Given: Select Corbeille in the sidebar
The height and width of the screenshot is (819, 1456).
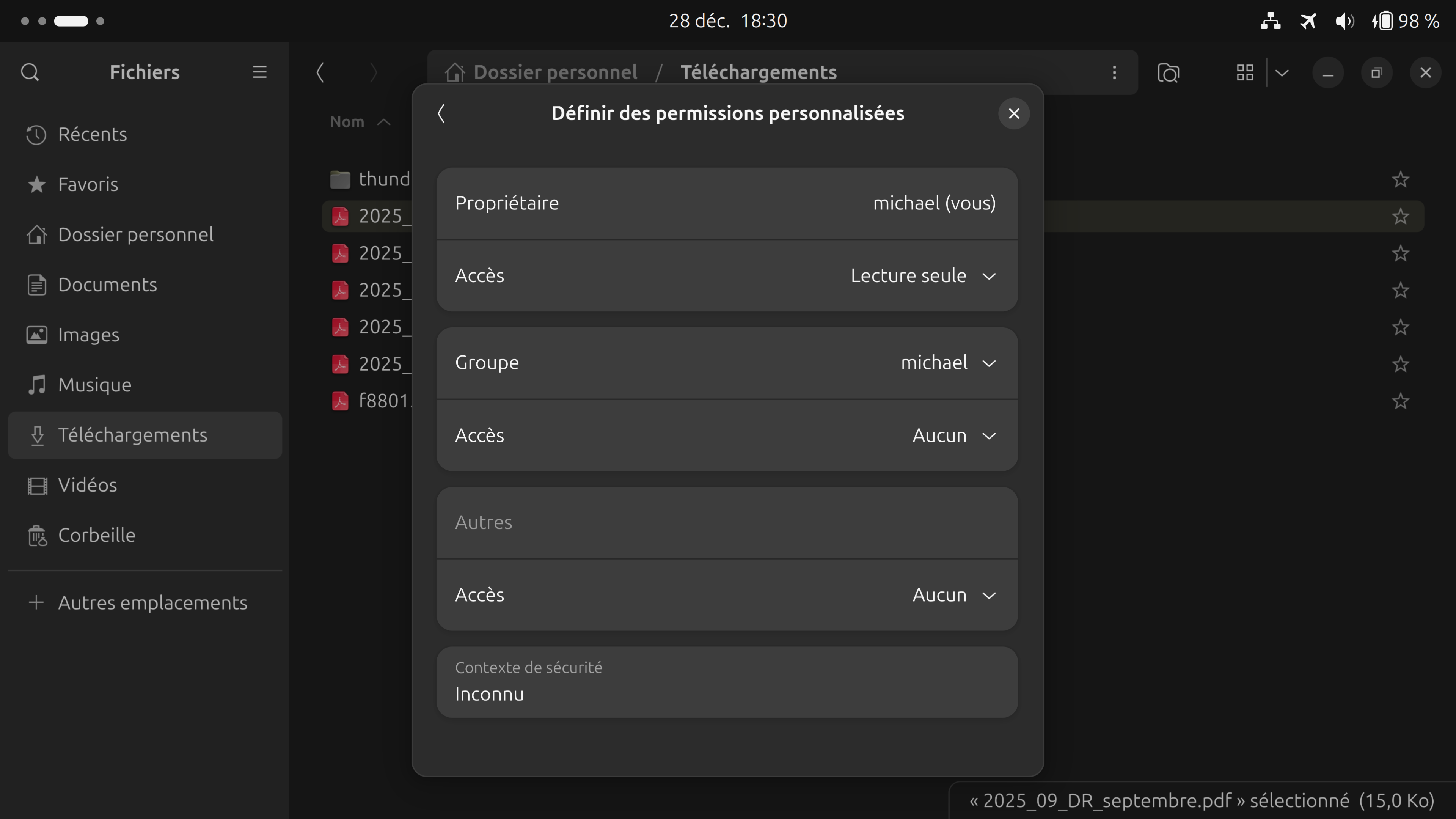Looking at the screenshot, I should (x=97, y=535).
